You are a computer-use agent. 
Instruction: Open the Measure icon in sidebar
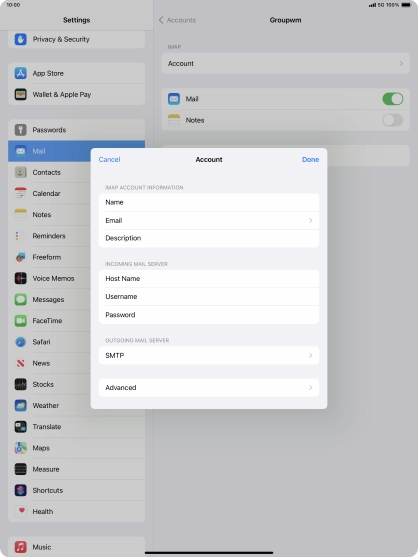[x=21, y=469]
